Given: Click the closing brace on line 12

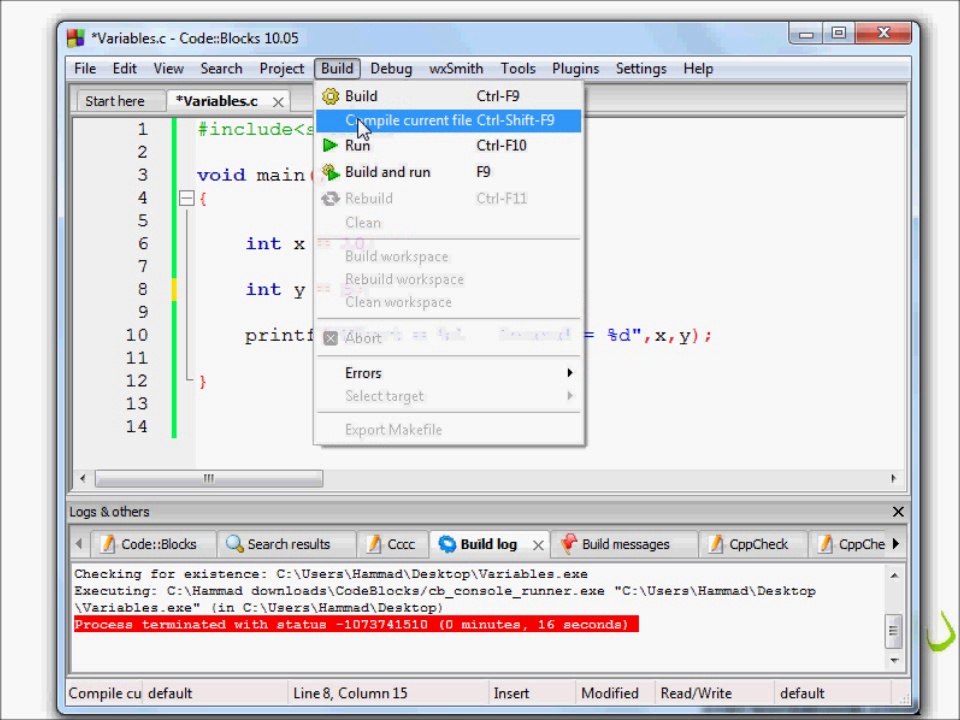Looking at the screenshot, I should coord(203,381).
